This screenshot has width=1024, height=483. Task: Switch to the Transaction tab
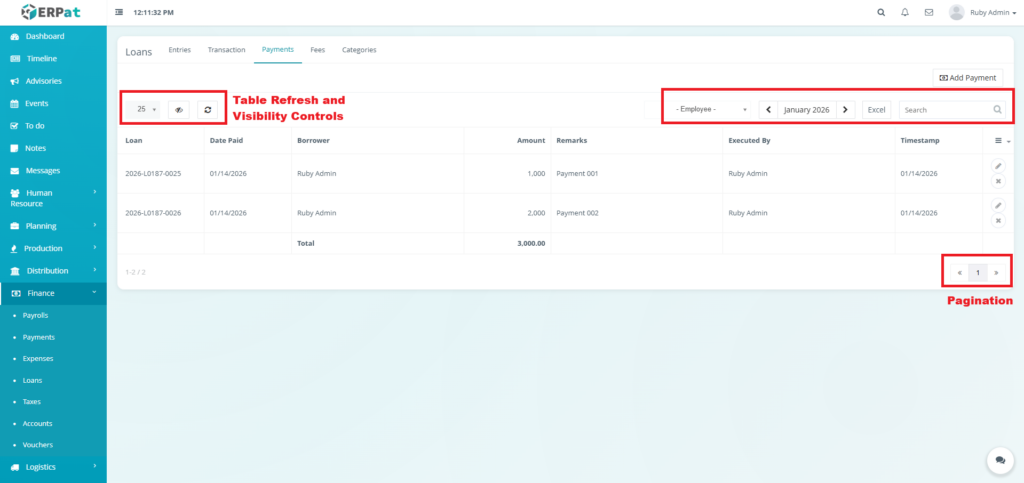(x=226, y=49)
